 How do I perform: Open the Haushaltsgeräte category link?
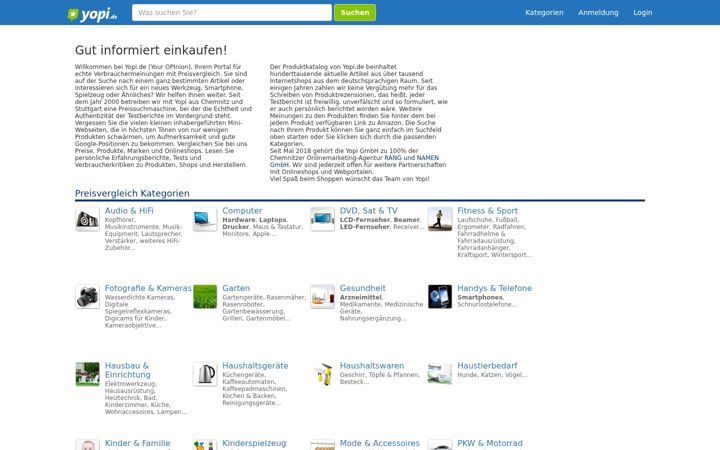tap(255, 366)
